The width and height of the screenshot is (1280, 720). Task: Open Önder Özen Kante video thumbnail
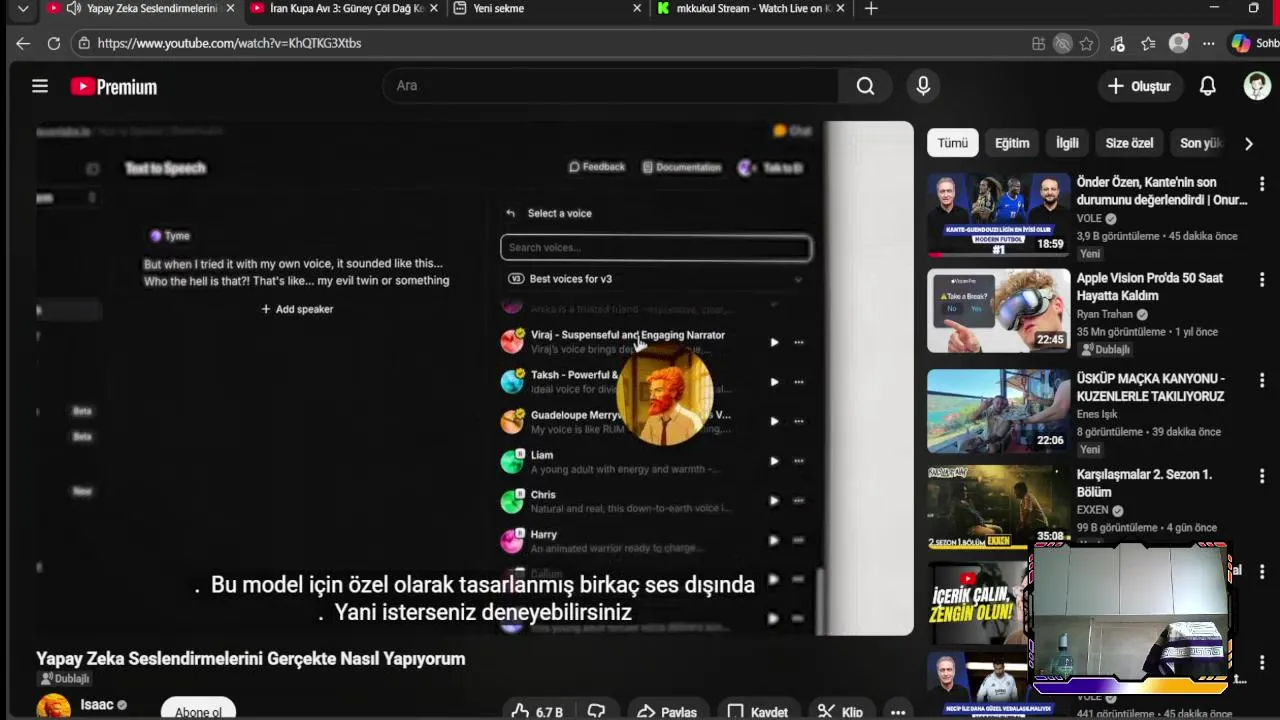tap(998, 214)
